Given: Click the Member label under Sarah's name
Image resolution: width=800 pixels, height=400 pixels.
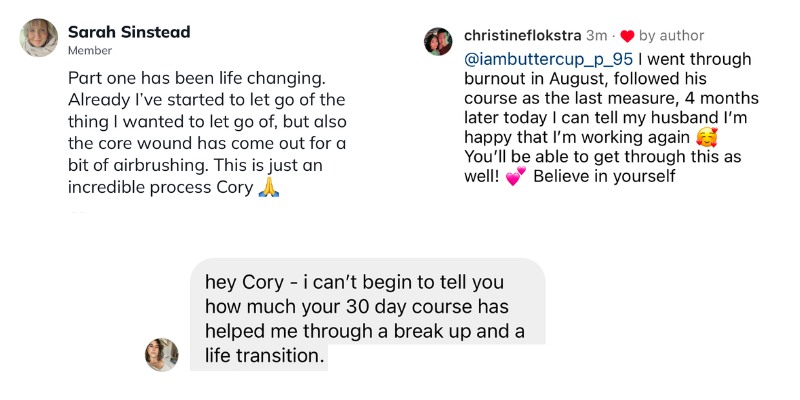Looking at the screenshot, I should [x=89, y=51].
